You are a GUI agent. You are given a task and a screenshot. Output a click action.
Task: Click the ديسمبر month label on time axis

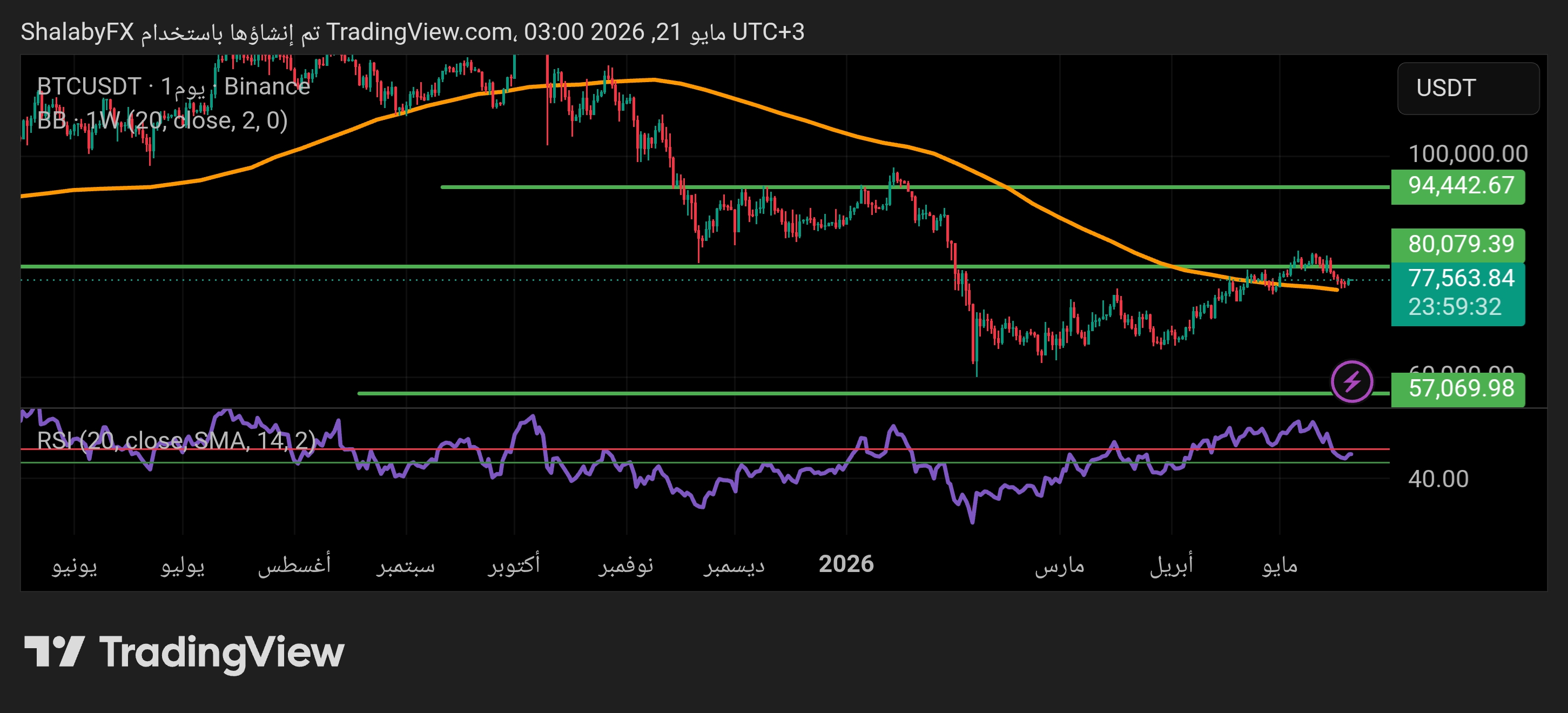(734, 566)
